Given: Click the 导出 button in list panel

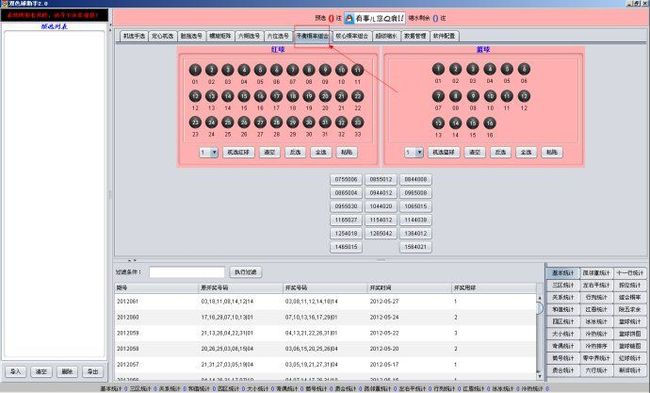Looking at the screenshot, I should 93,372.
